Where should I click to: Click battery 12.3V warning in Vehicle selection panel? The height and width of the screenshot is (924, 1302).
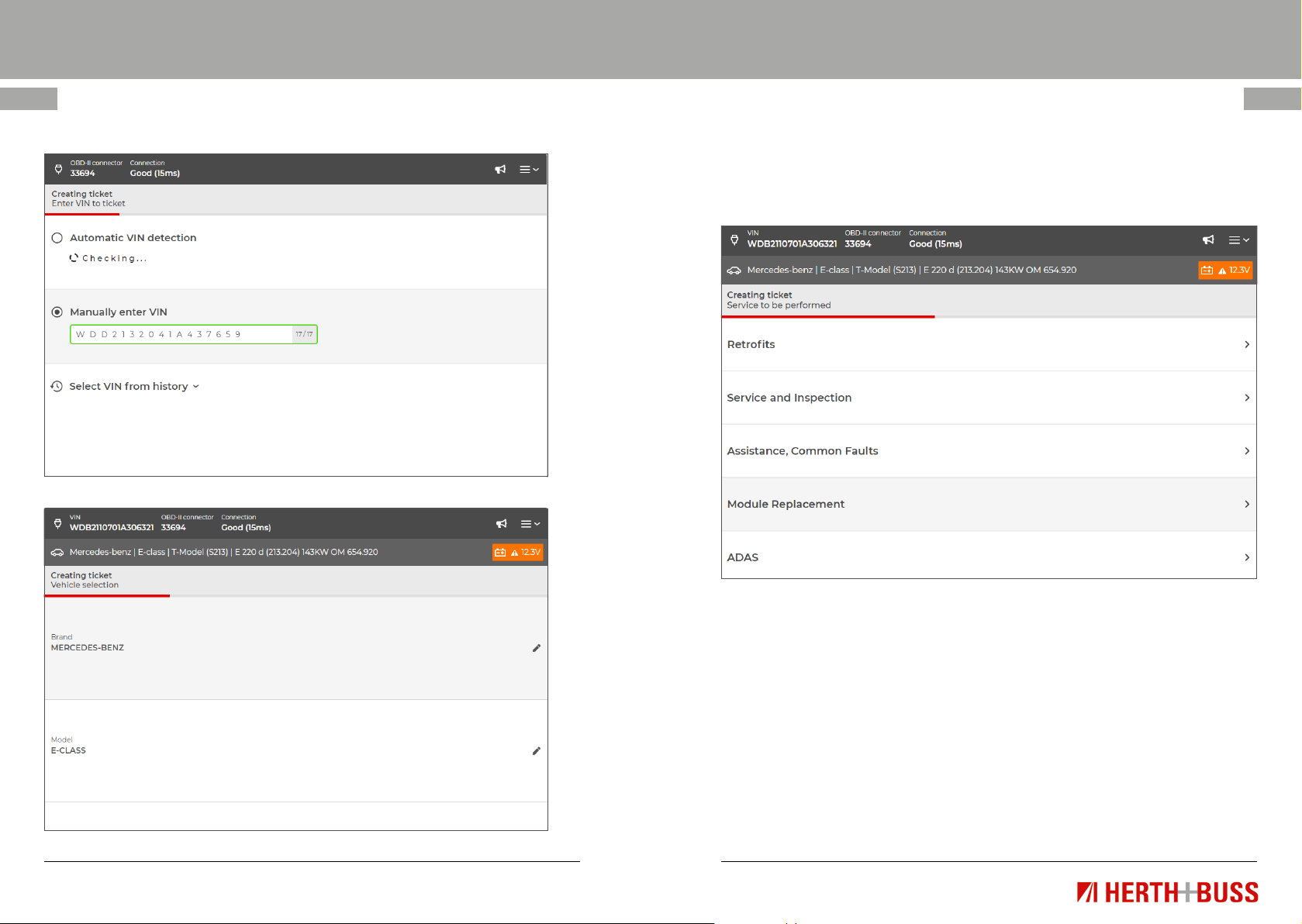click(x=517, y=553)
